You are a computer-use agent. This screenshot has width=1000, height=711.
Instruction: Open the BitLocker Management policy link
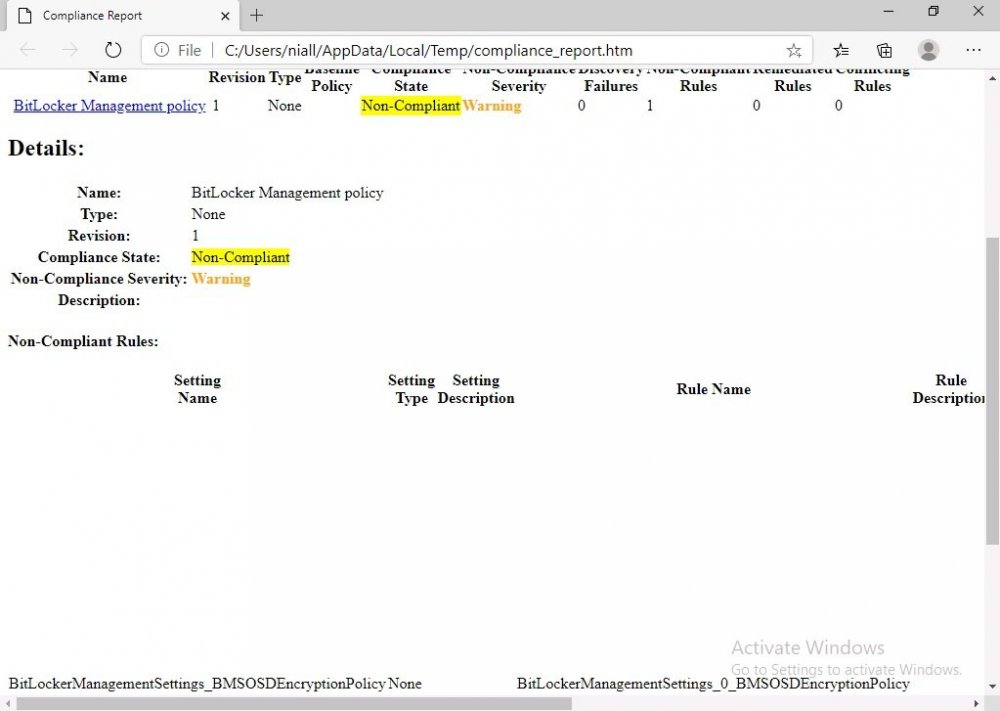pyautogui.click(x=110, y=106)
